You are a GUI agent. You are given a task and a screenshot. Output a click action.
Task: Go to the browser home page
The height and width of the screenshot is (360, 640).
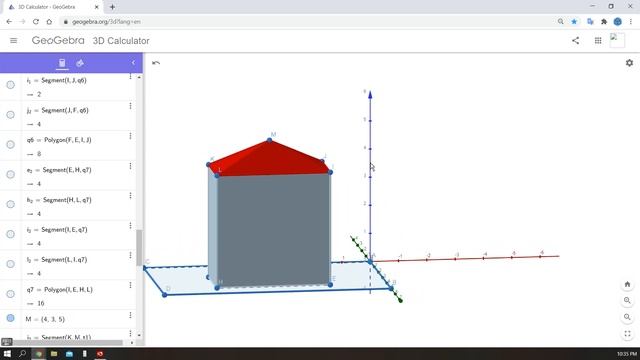49,22
